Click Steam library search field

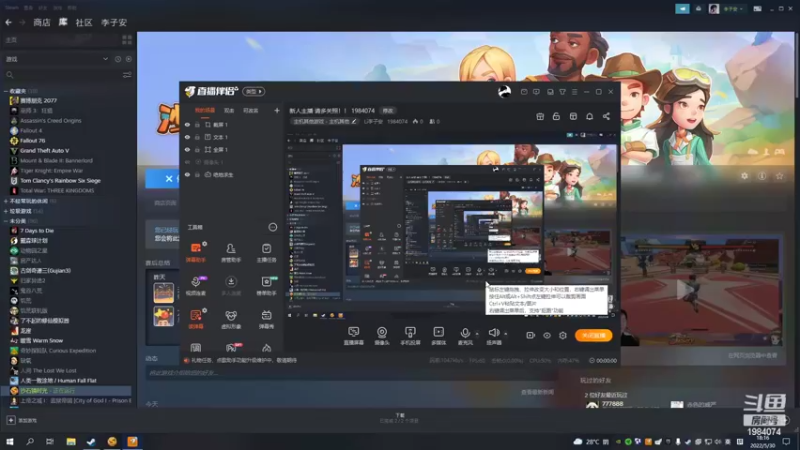tap(61, 75)
